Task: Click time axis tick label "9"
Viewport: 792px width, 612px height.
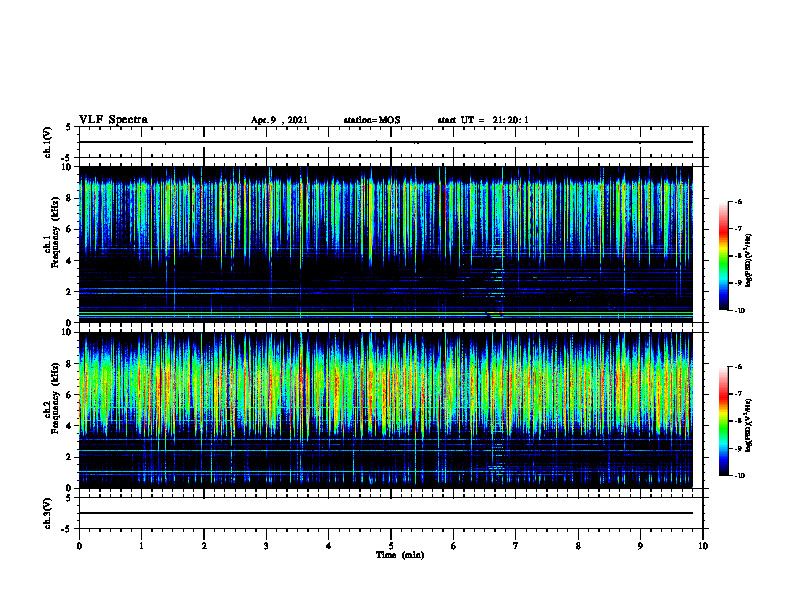Action: (640, 546)
